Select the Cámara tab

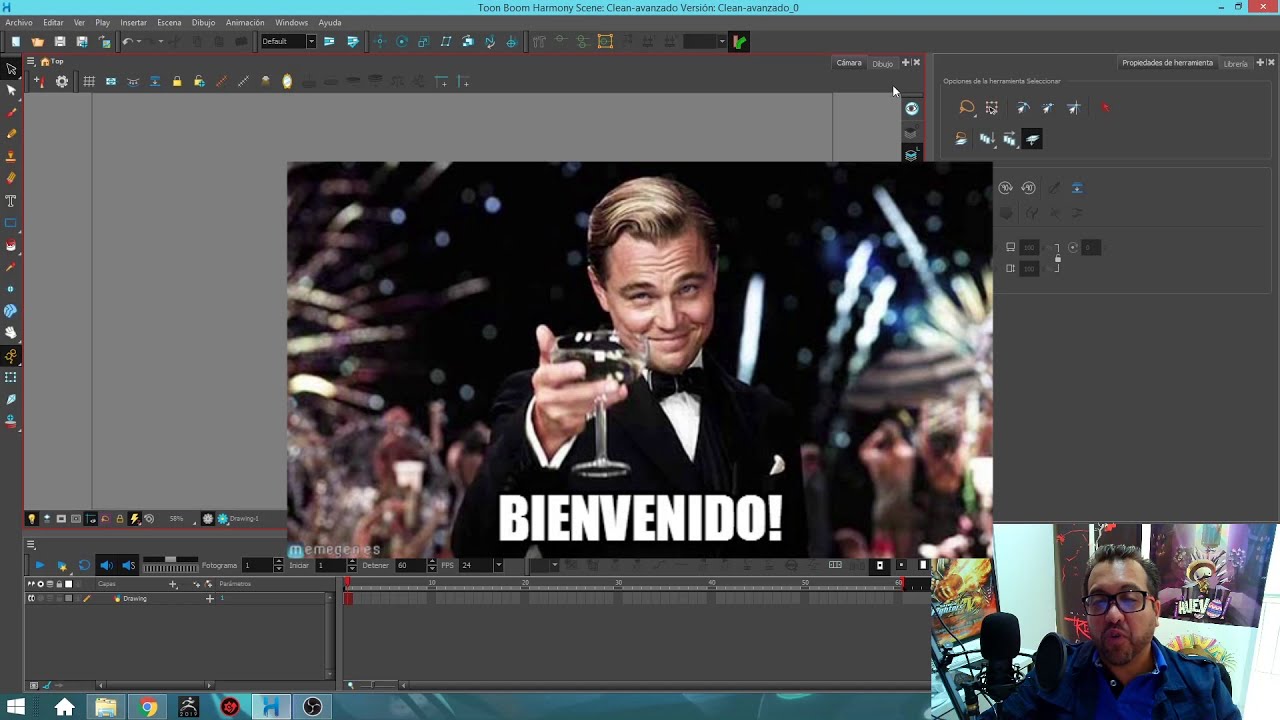(849, 63)
